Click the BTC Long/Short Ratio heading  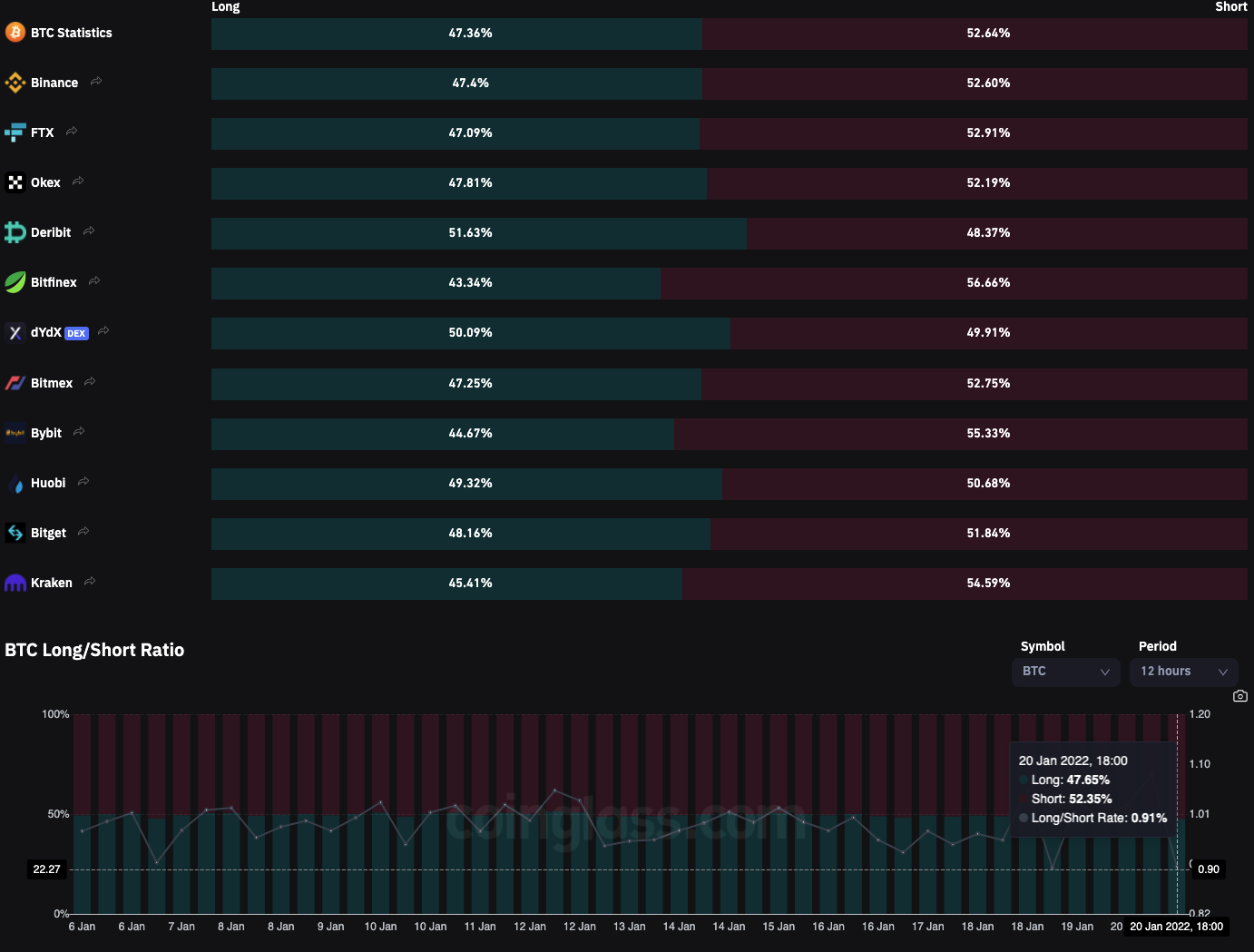tap(94, 650)
